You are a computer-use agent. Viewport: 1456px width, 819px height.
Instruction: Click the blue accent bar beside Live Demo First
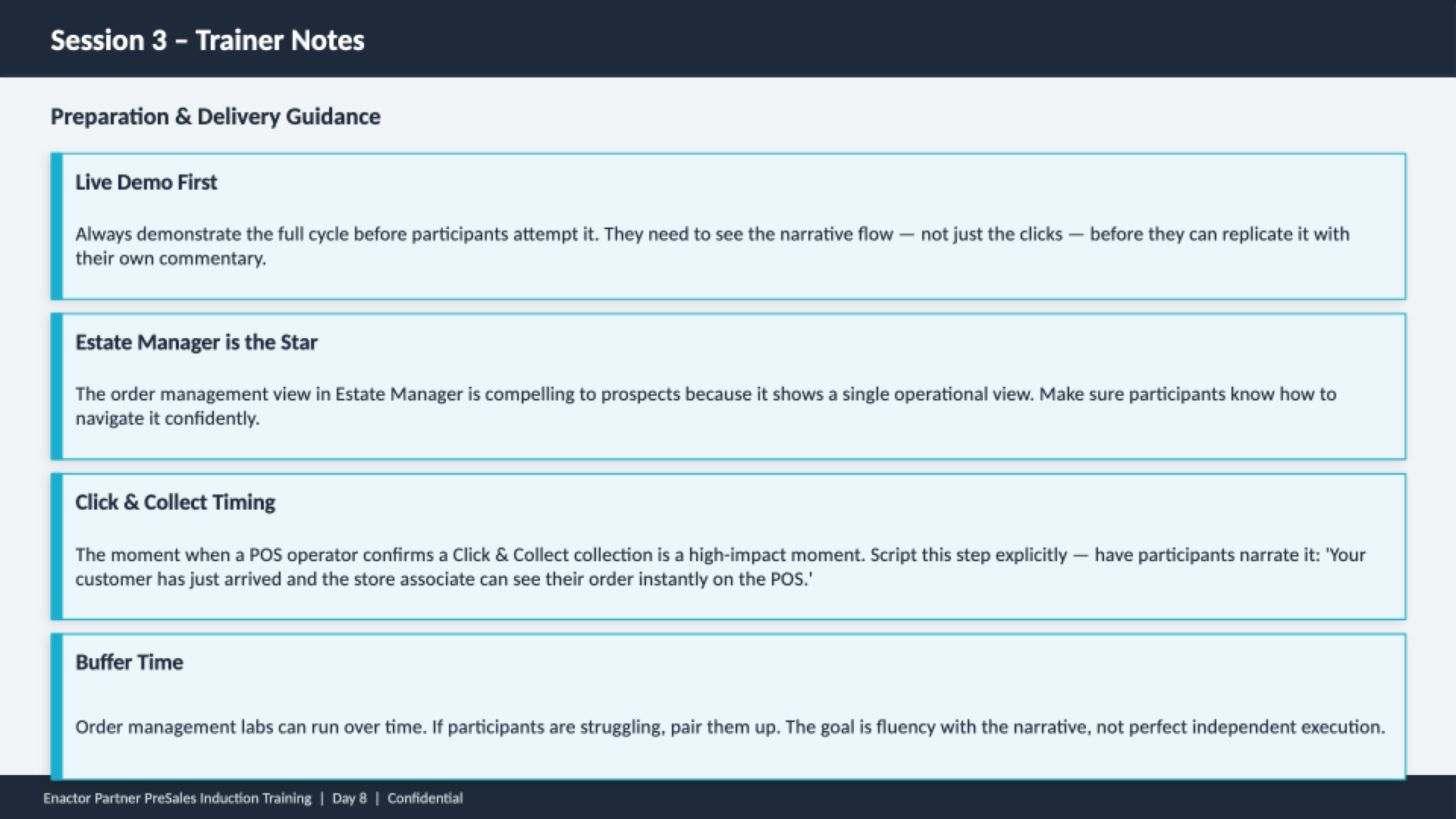(56, 226)
